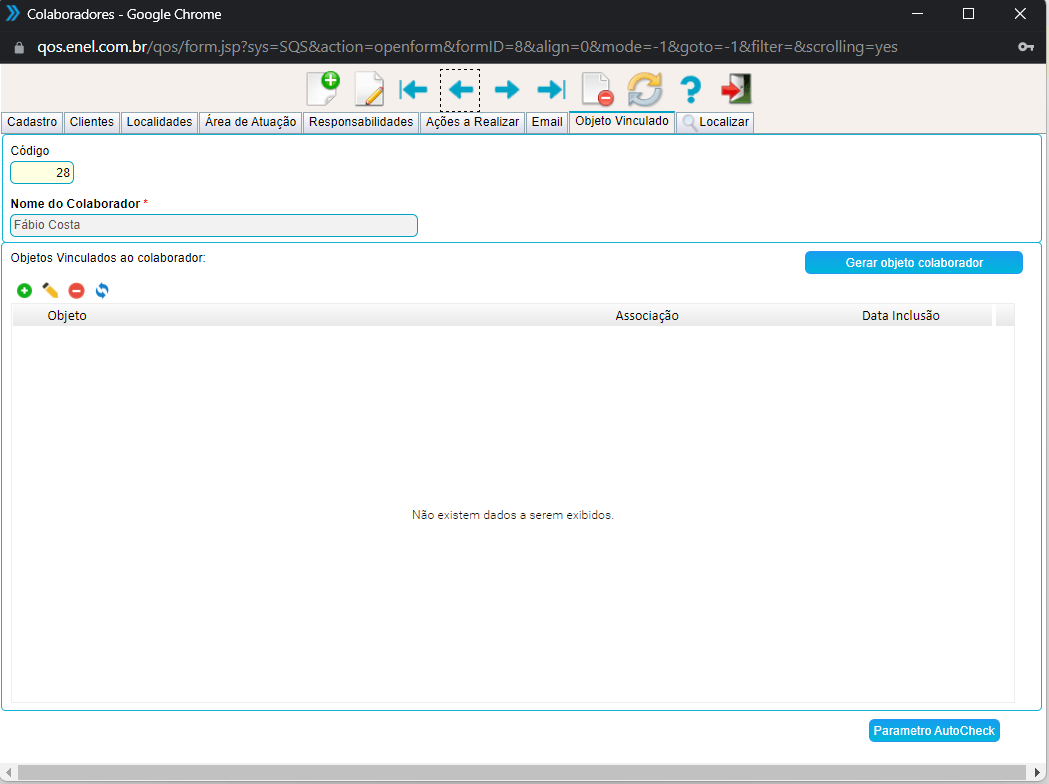The width and height of the screenshot is (1049, 784).
Task: Open the Responsabilidades tab
Action: click(361, 122)
